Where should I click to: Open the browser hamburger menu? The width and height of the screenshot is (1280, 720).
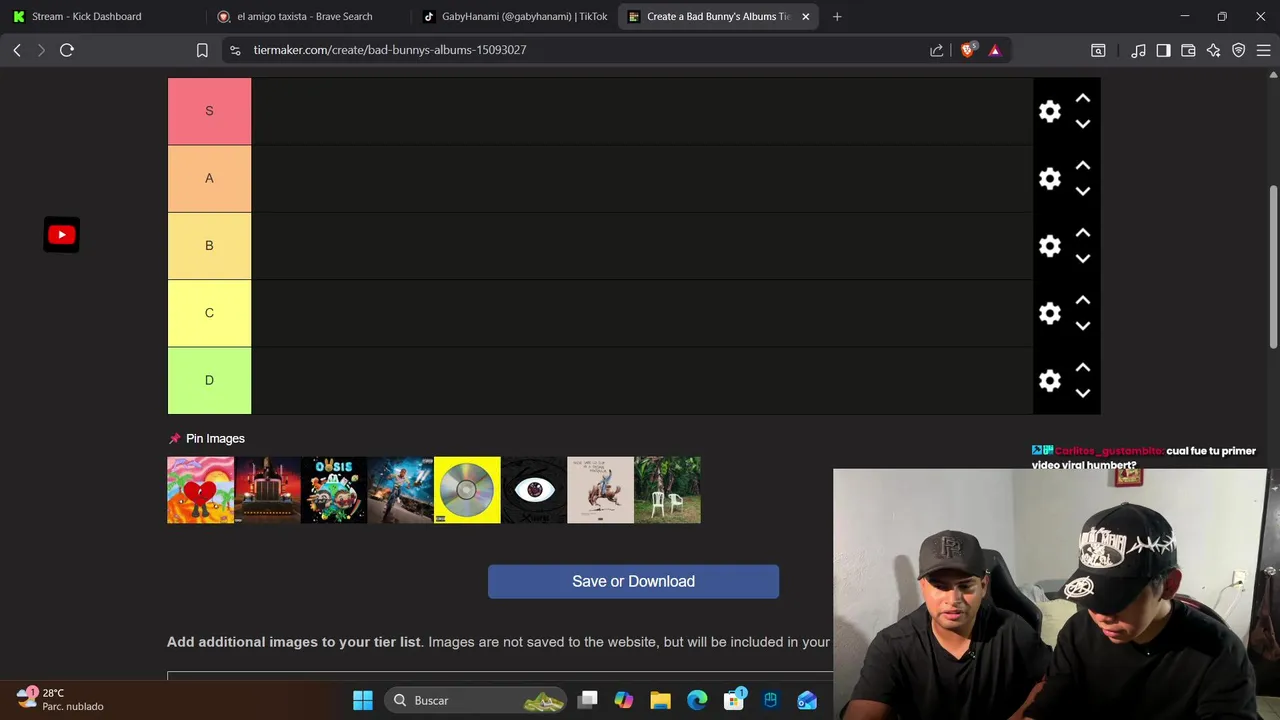point(1263,50)
